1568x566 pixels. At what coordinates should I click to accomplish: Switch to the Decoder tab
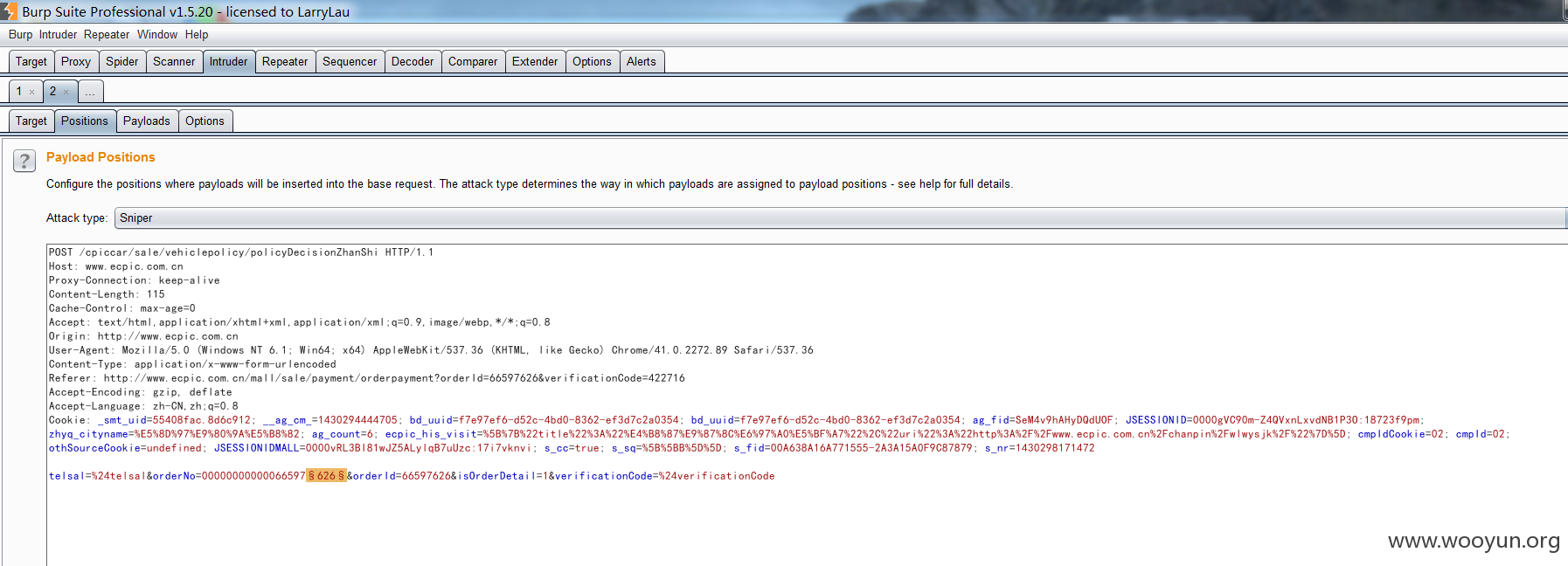coord(413,61)
